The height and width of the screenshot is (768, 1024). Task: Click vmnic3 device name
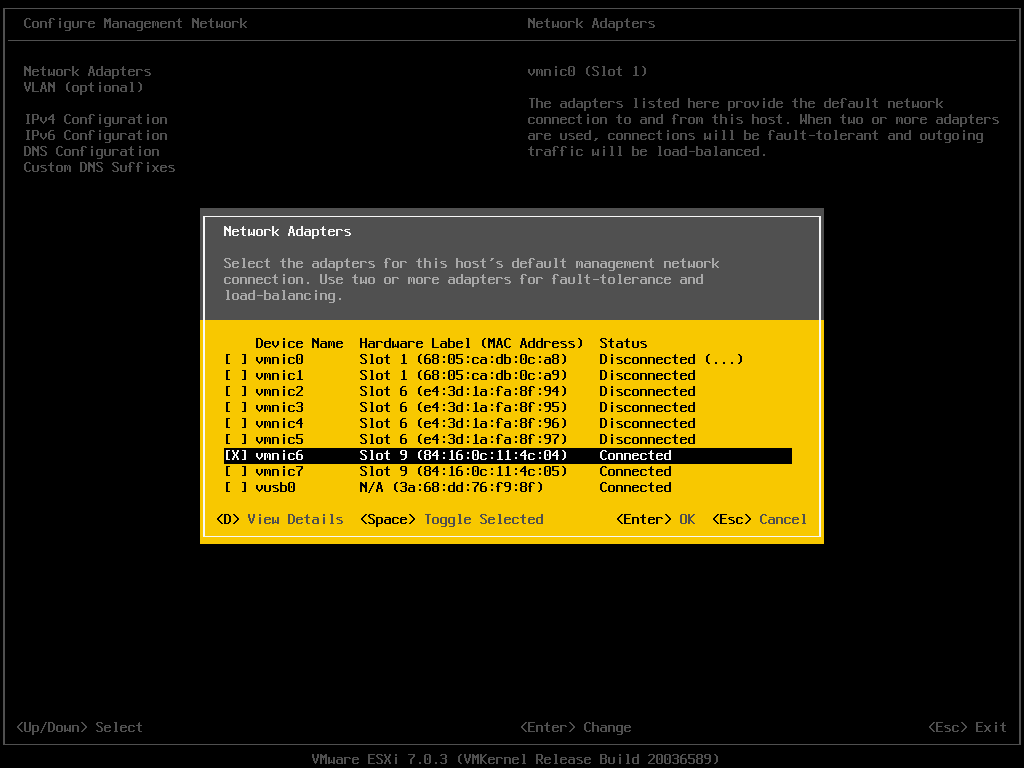280,408
